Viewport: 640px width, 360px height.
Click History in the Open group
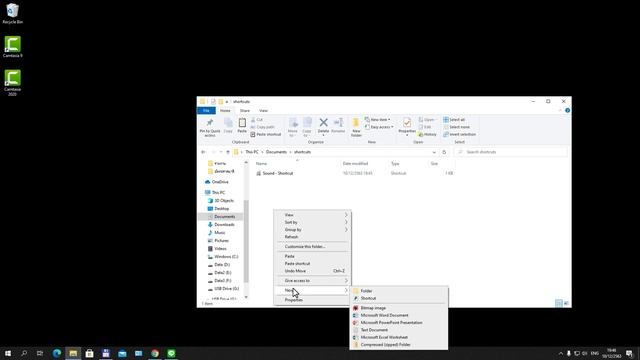coord(427,134)
